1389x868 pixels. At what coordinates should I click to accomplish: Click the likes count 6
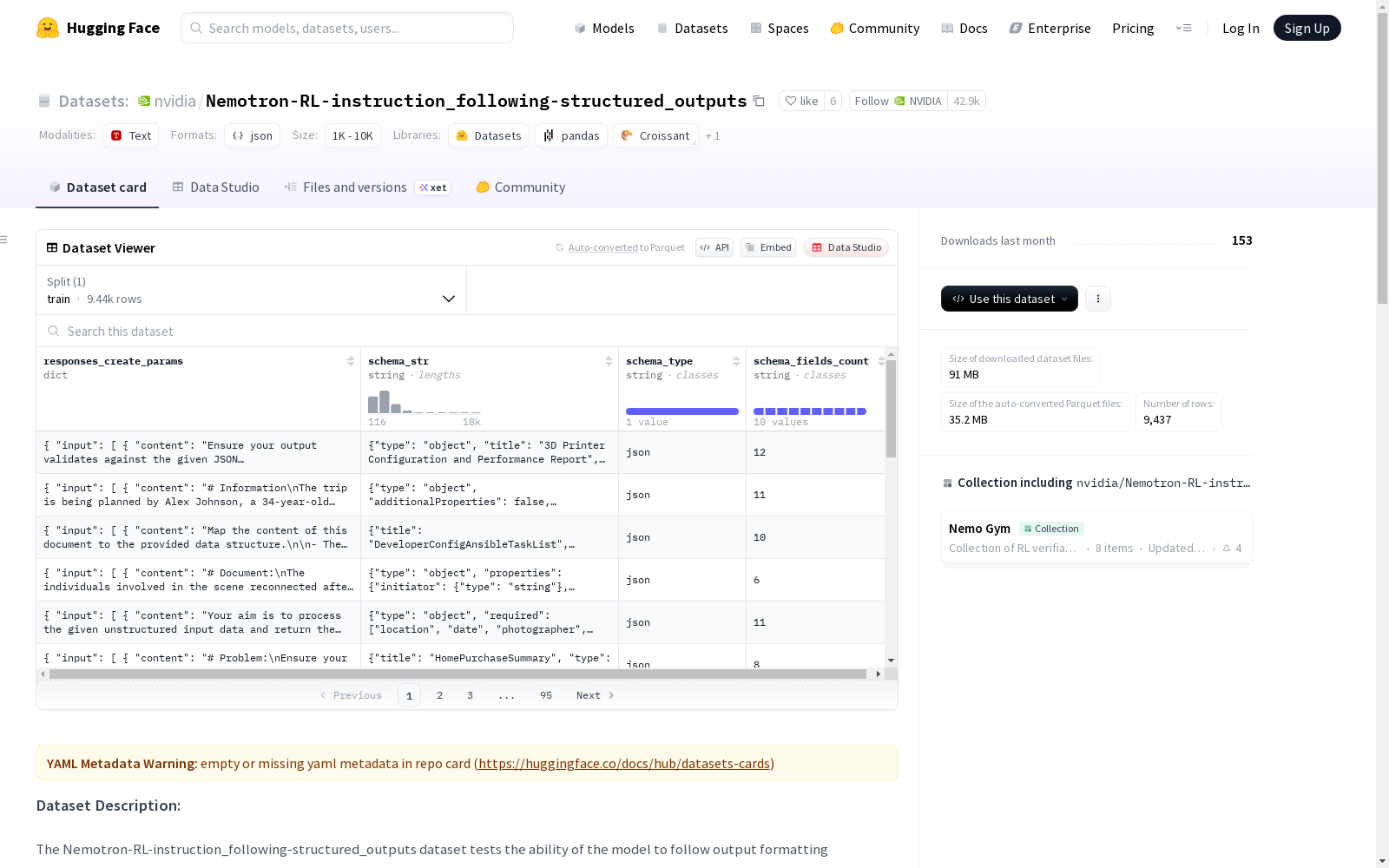point(833,101)
